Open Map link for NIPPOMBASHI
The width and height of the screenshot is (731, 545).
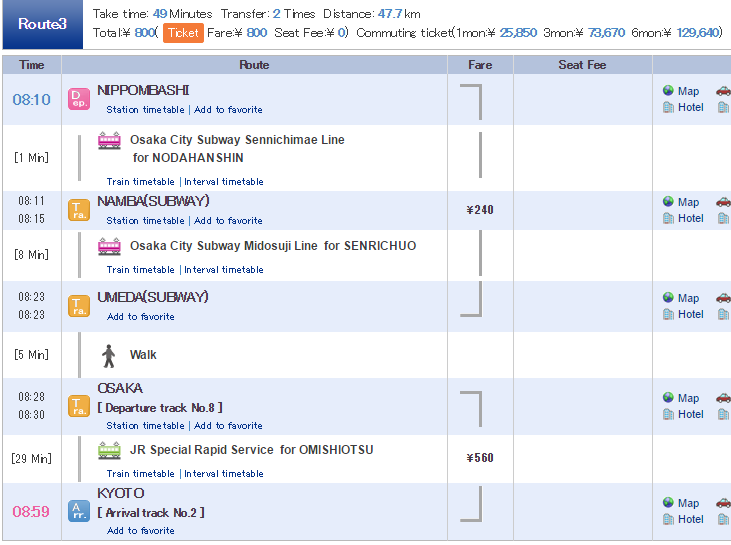pyautogui.click(x=688, y=91)
